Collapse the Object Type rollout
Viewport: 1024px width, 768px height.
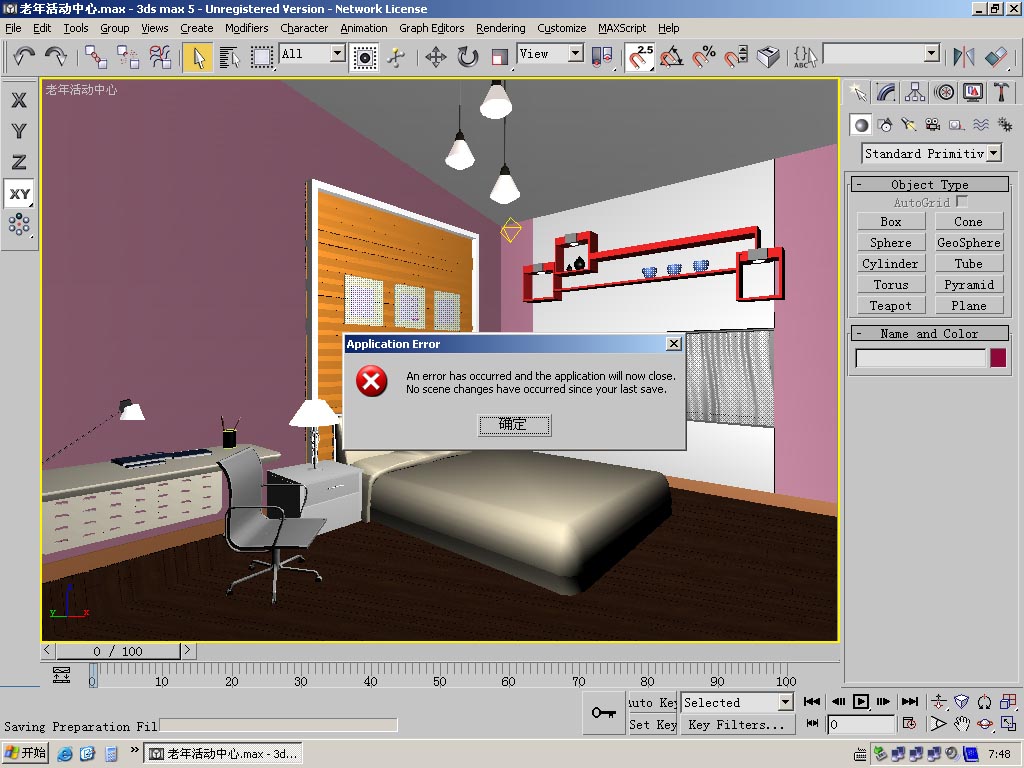[930, 184]
